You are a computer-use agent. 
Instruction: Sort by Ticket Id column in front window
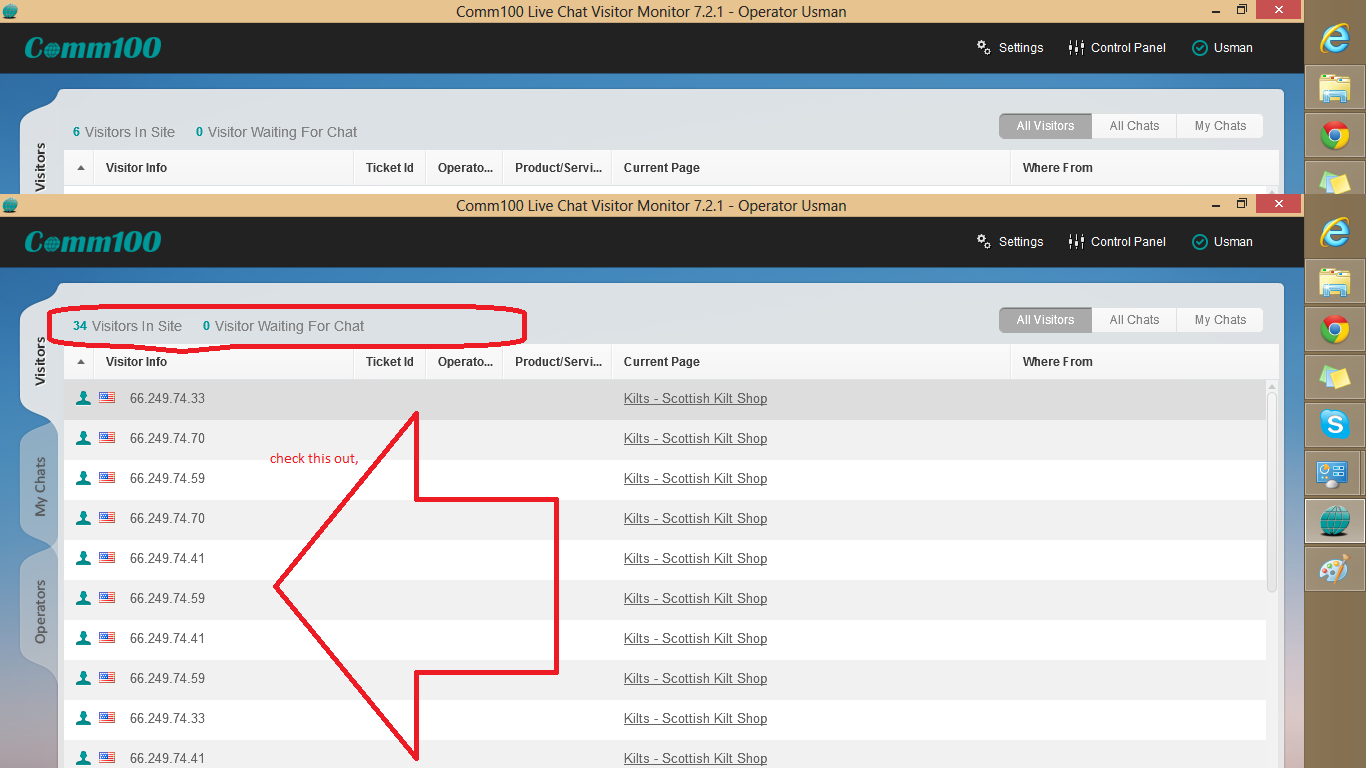(x=390, y=362)
